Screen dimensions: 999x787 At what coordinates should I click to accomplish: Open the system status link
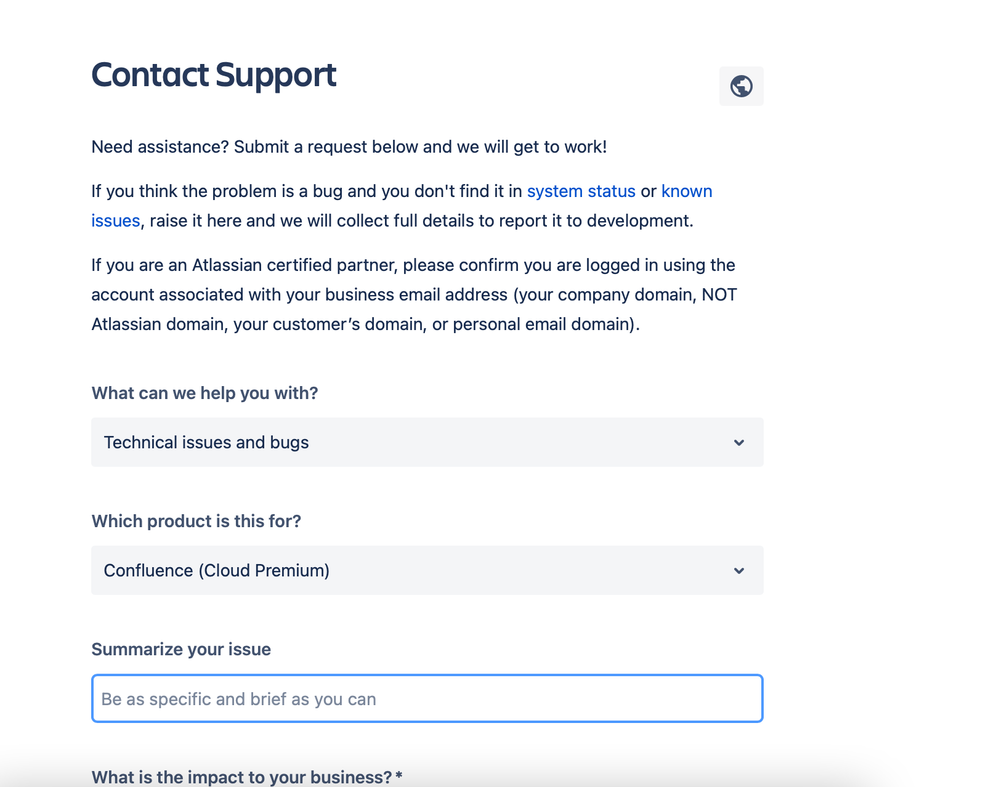[581, 191]
